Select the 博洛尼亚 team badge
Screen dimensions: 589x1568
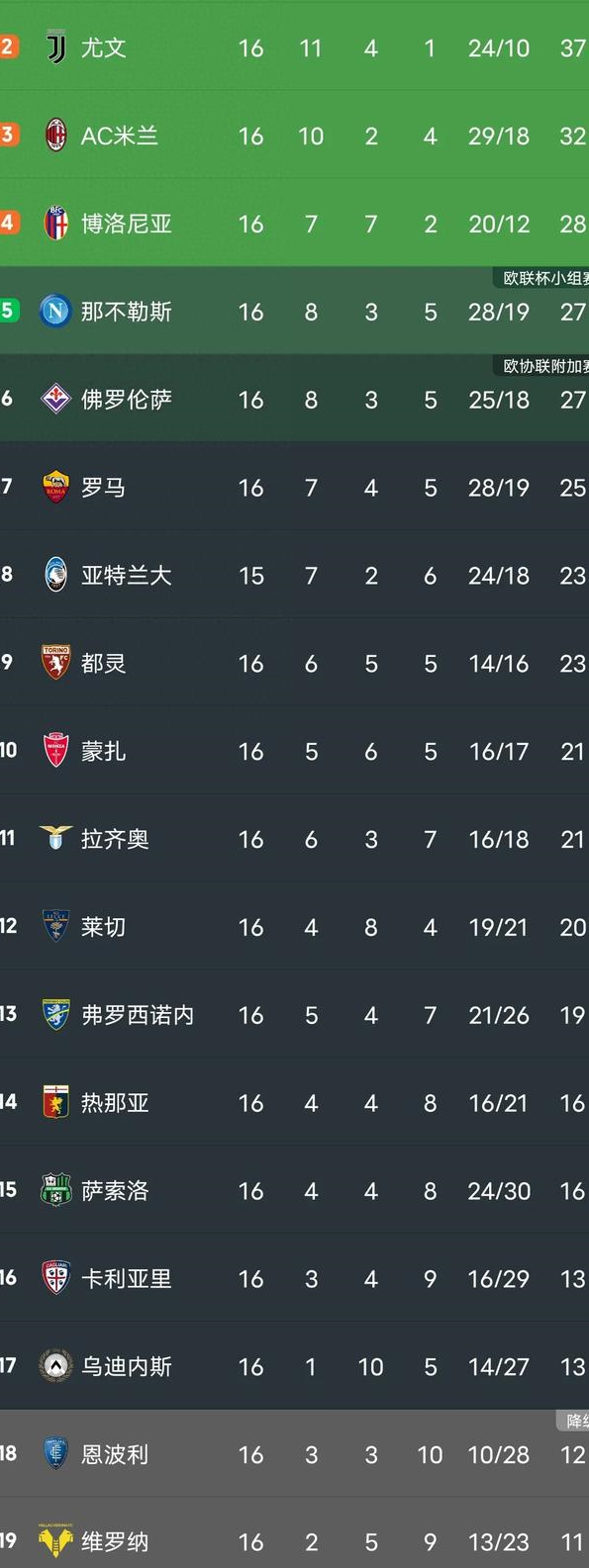coord(56,224)
